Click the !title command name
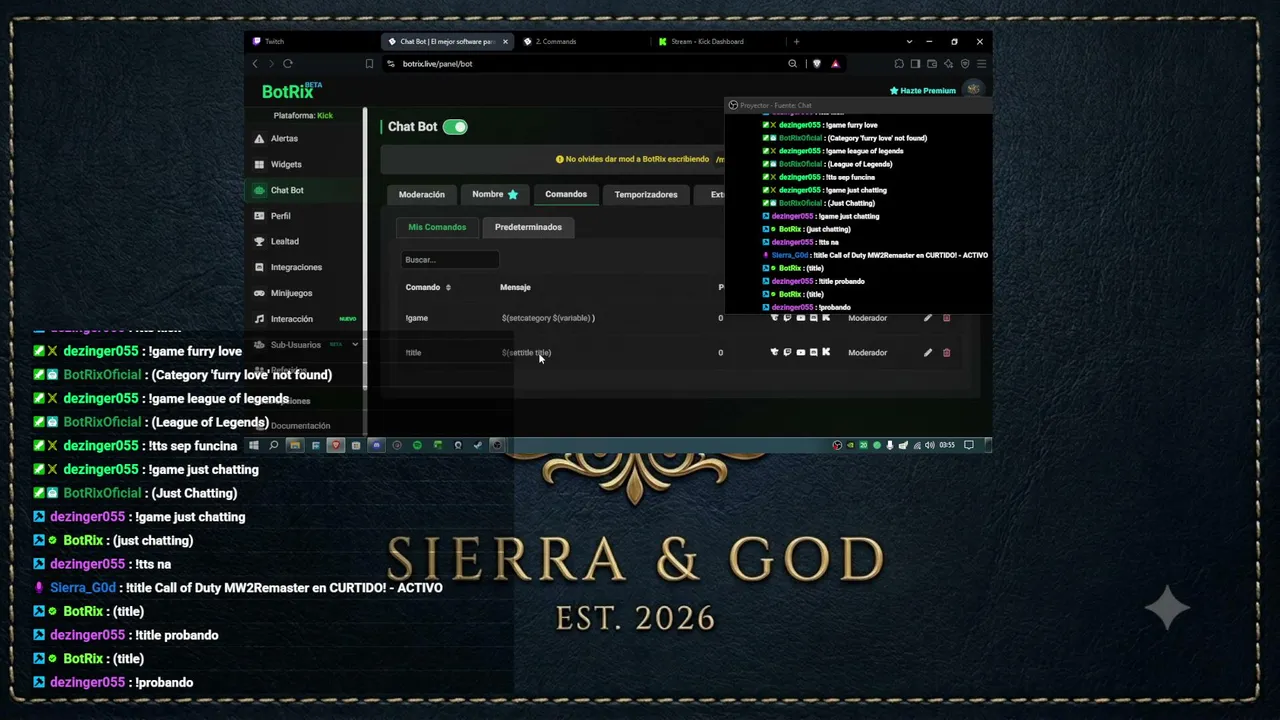Viewport: 1280px width, 720px height. pyautogui.click(x=413, y=352)
